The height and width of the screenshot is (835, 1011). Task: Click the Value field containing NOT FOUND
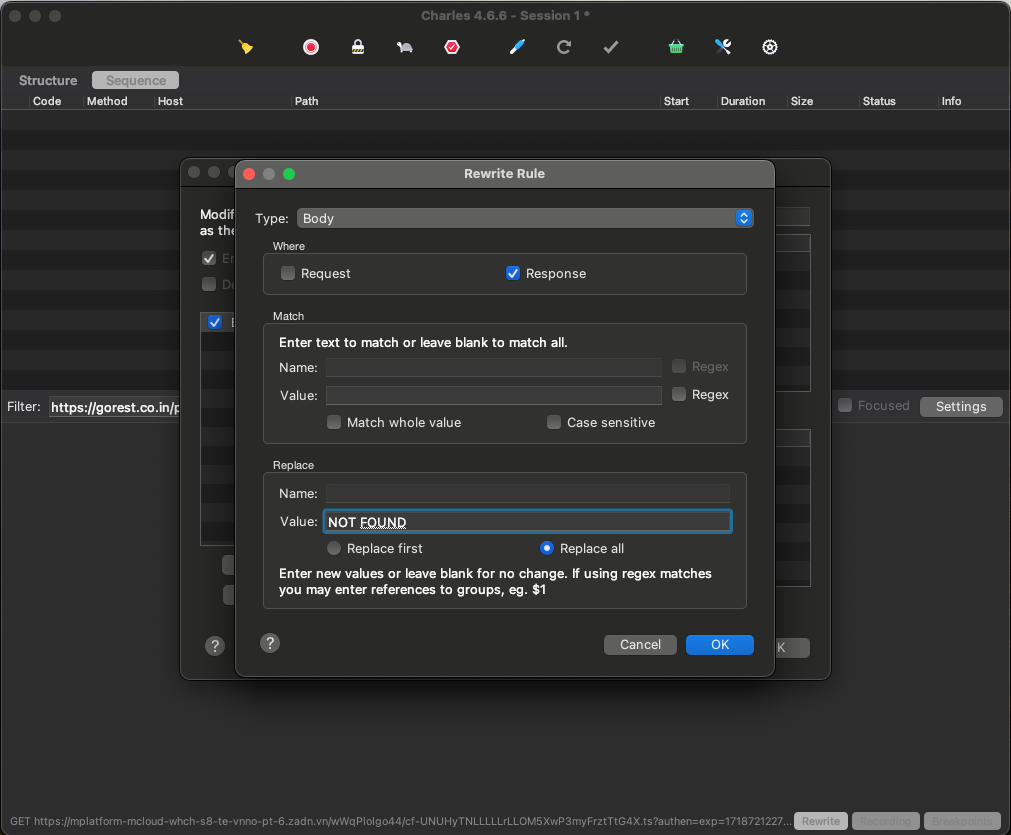[527, 521]
